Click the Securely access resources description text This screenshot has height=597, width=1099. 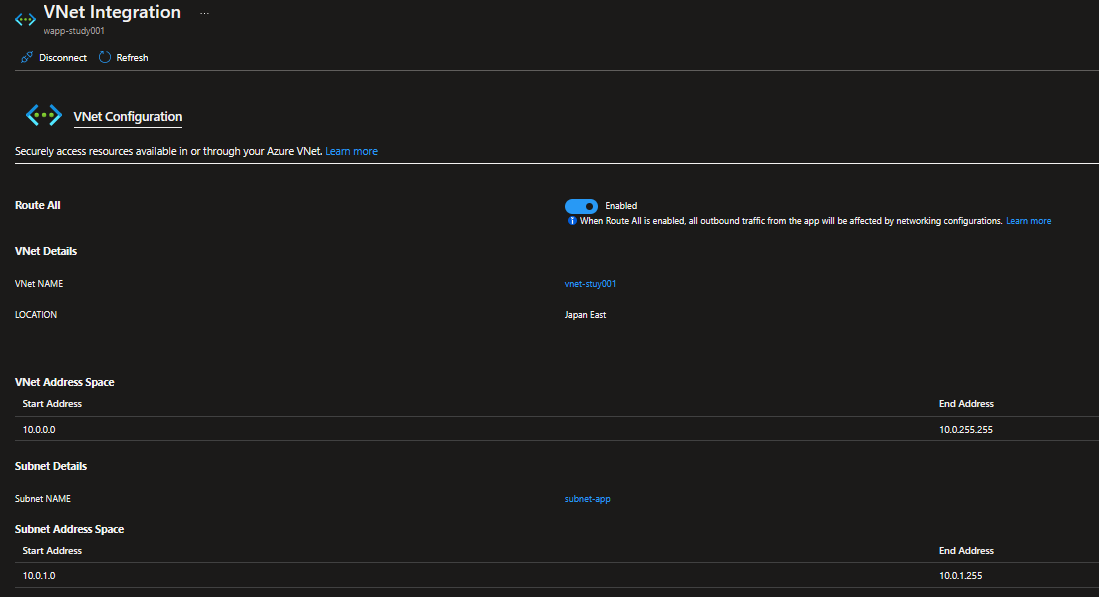[x=168, y=151]
